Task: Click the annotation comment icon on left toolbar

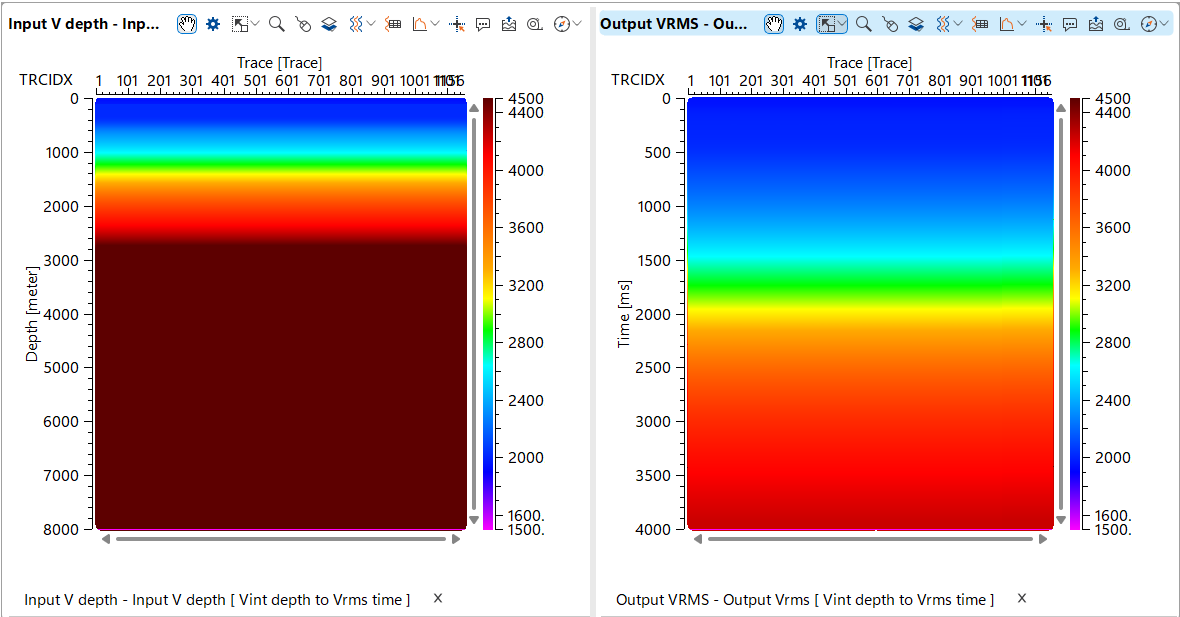Action: click(482, 23)
